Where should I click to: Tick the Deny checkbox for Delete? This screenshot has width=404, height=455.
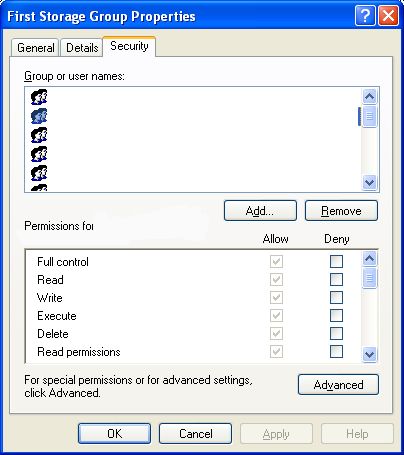pyautogui.click(x=336, y=333)
